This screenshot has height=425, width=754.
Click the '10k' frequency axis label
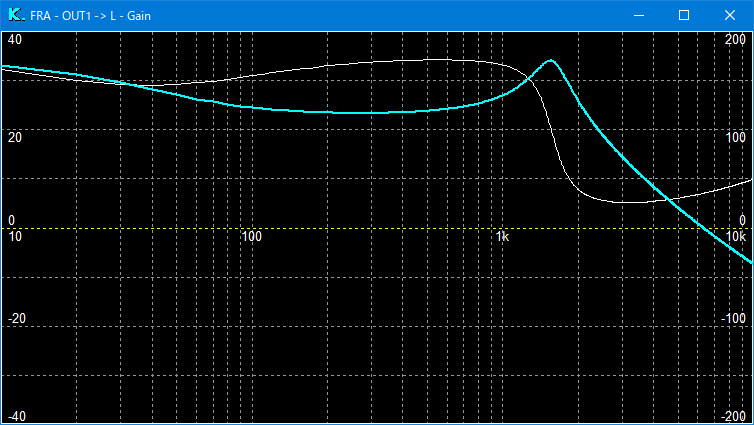point(736,236)
